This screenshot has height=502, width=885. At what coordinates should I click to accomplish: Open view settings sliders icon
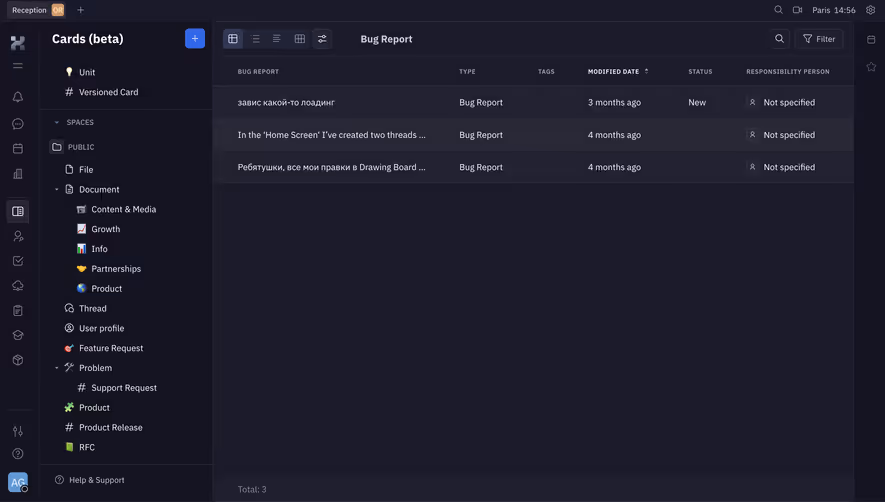[x=322, y=38]
